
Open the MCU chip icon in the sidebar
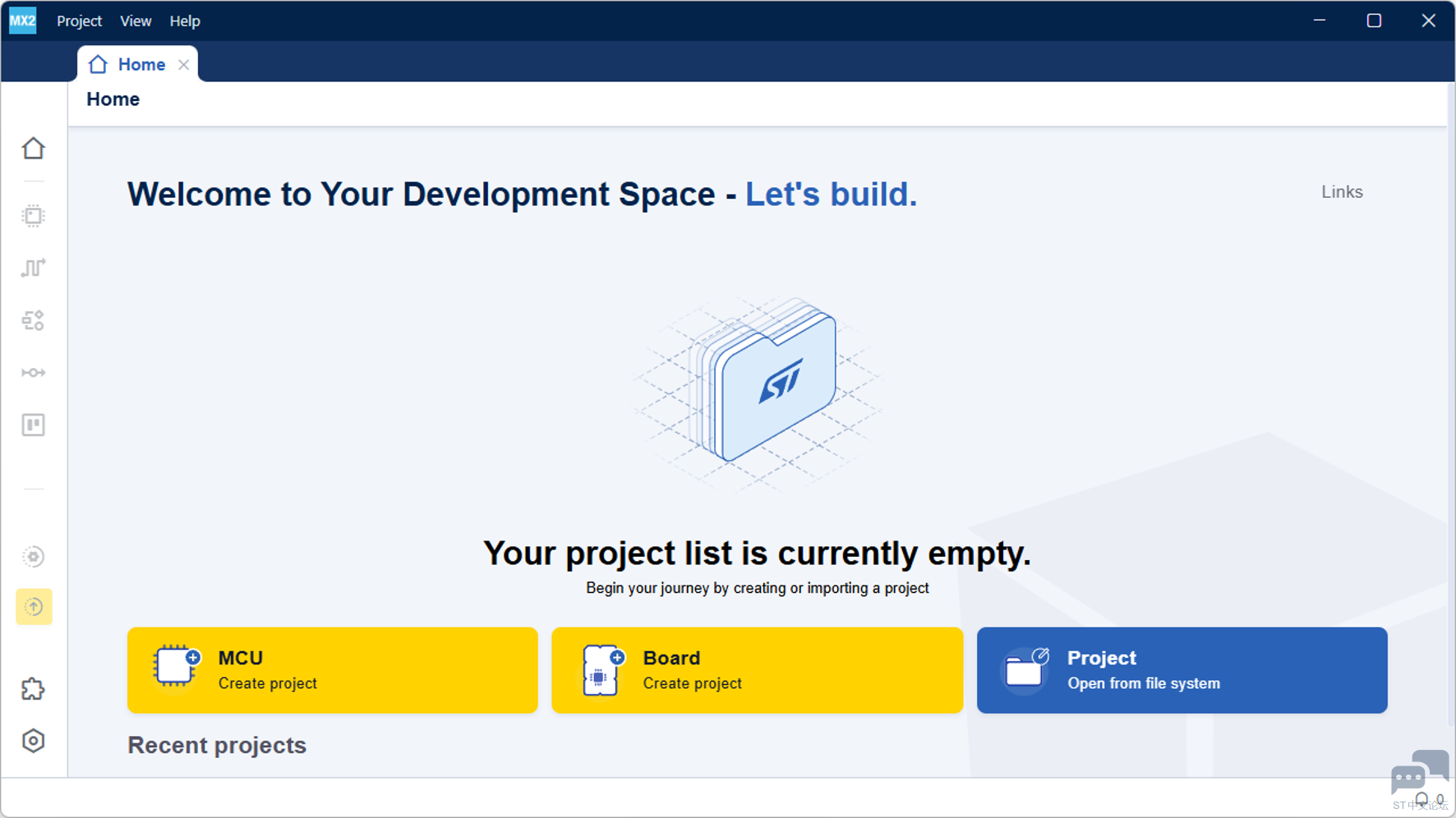(x=34, y=216)
